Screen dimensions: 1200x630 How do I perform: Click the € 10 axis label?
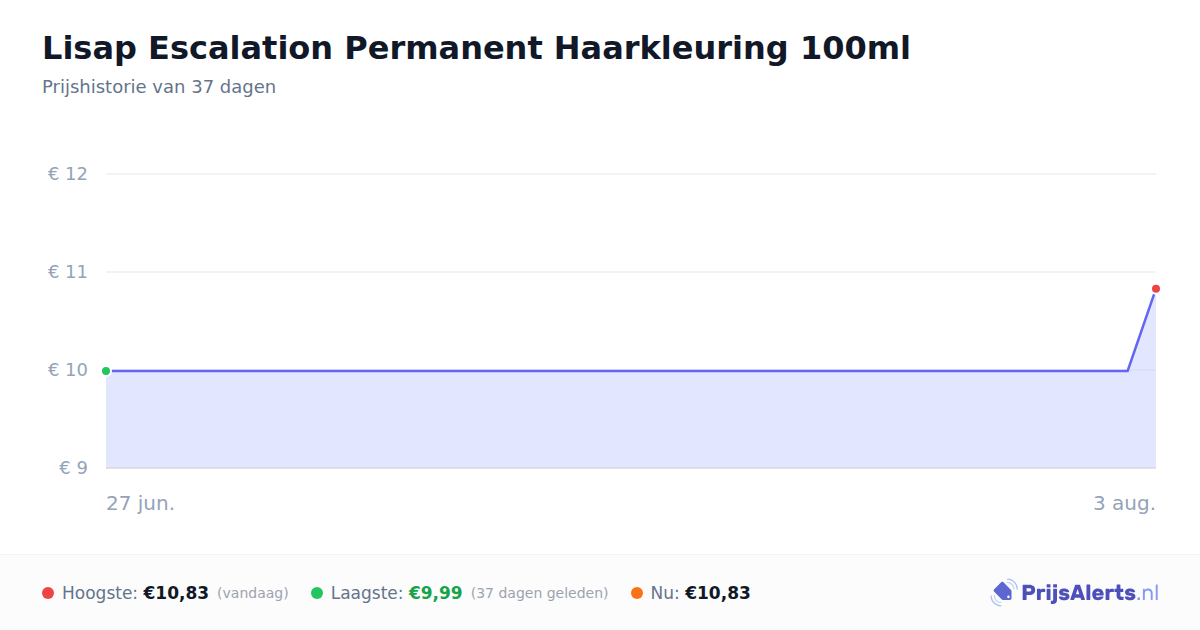pyautogui.click(x=68, y=370)
